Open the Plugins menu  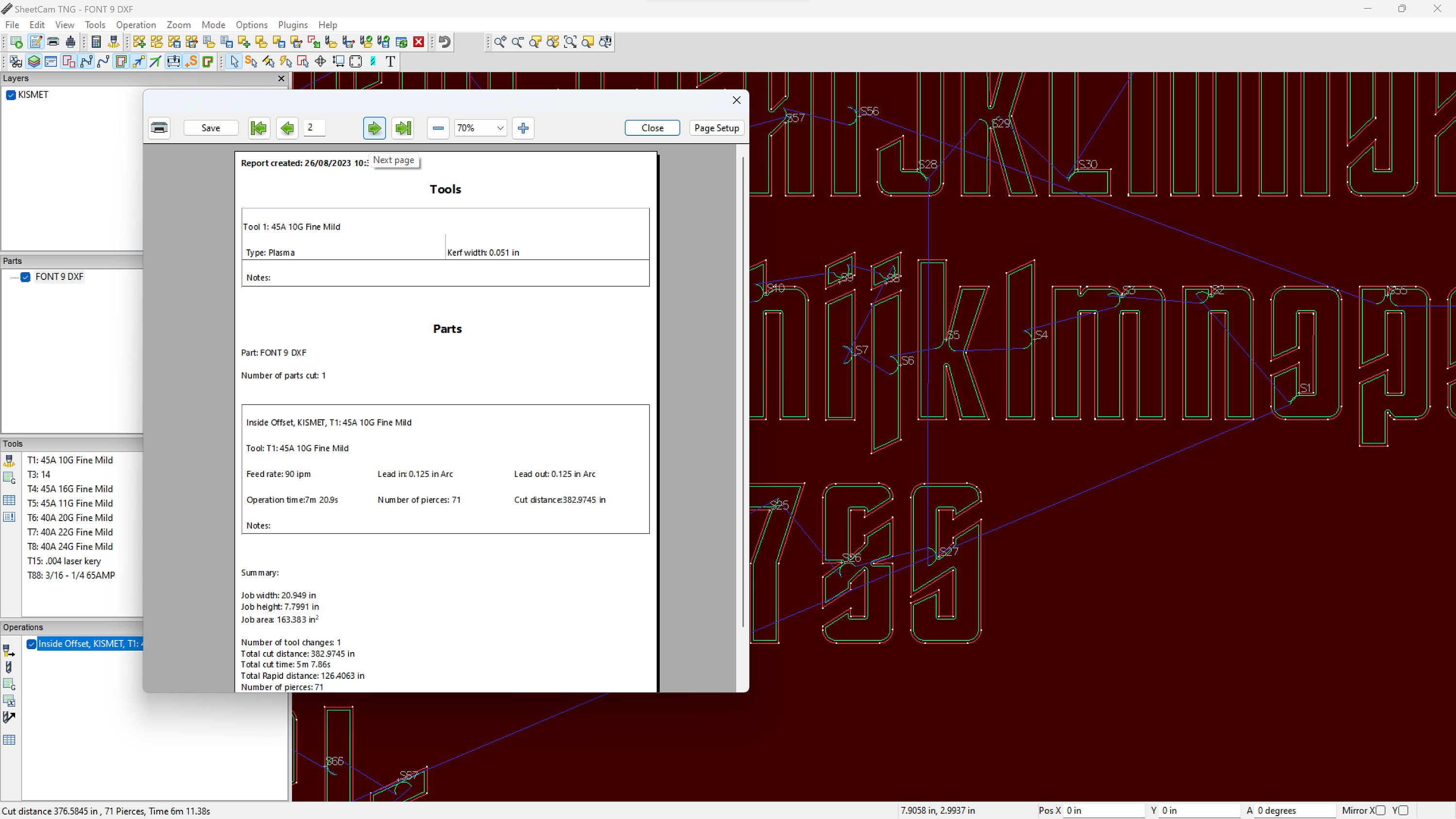(293, 25)
